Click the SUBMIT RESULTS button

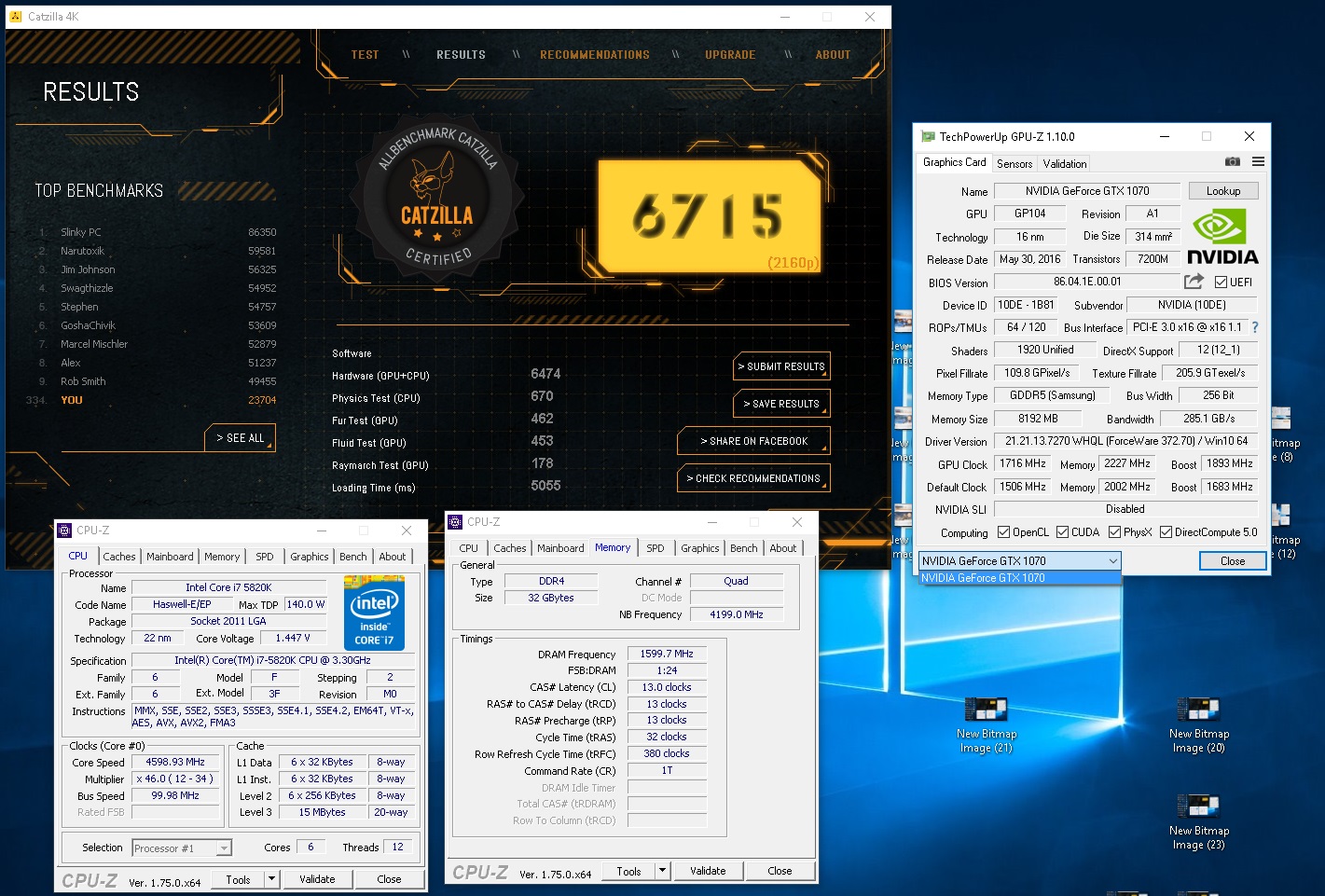tap(781, 366)
